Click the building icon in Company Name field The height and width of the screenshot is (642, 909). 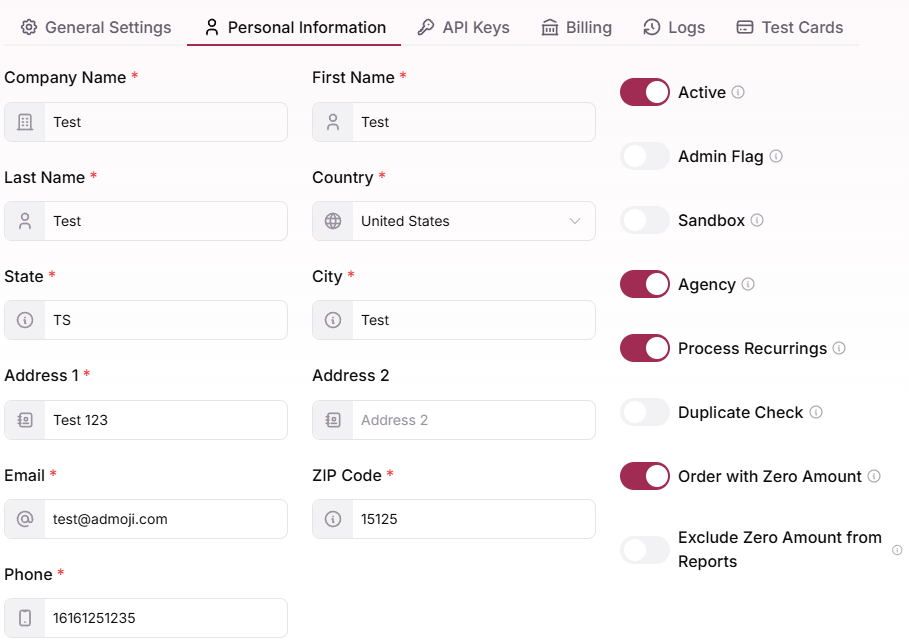click(25, 122)
